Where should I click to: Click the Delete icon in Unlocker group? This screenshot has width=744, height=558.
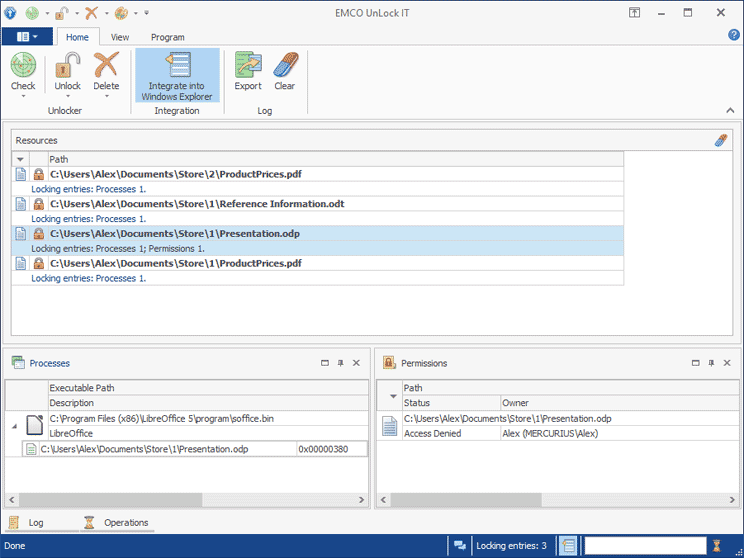coord(106,66)
